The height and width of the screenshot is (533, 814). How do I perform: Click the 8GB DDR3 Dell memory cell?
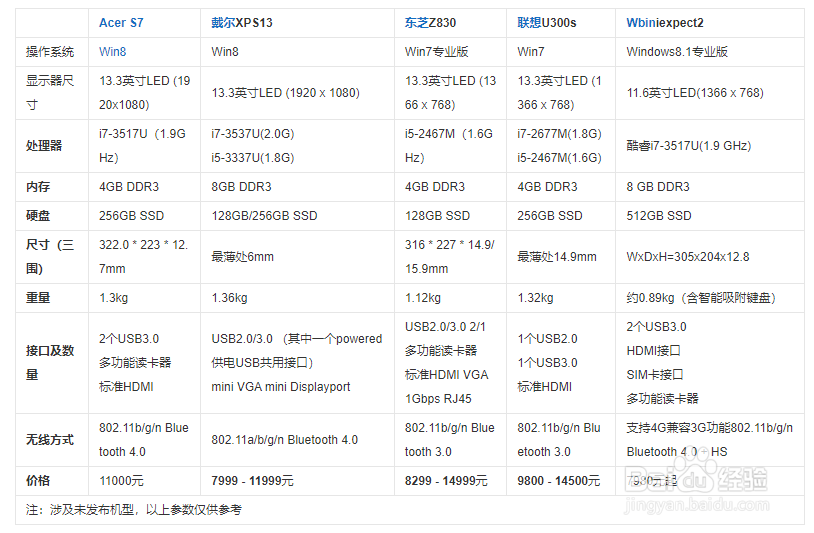click(241, 187)
